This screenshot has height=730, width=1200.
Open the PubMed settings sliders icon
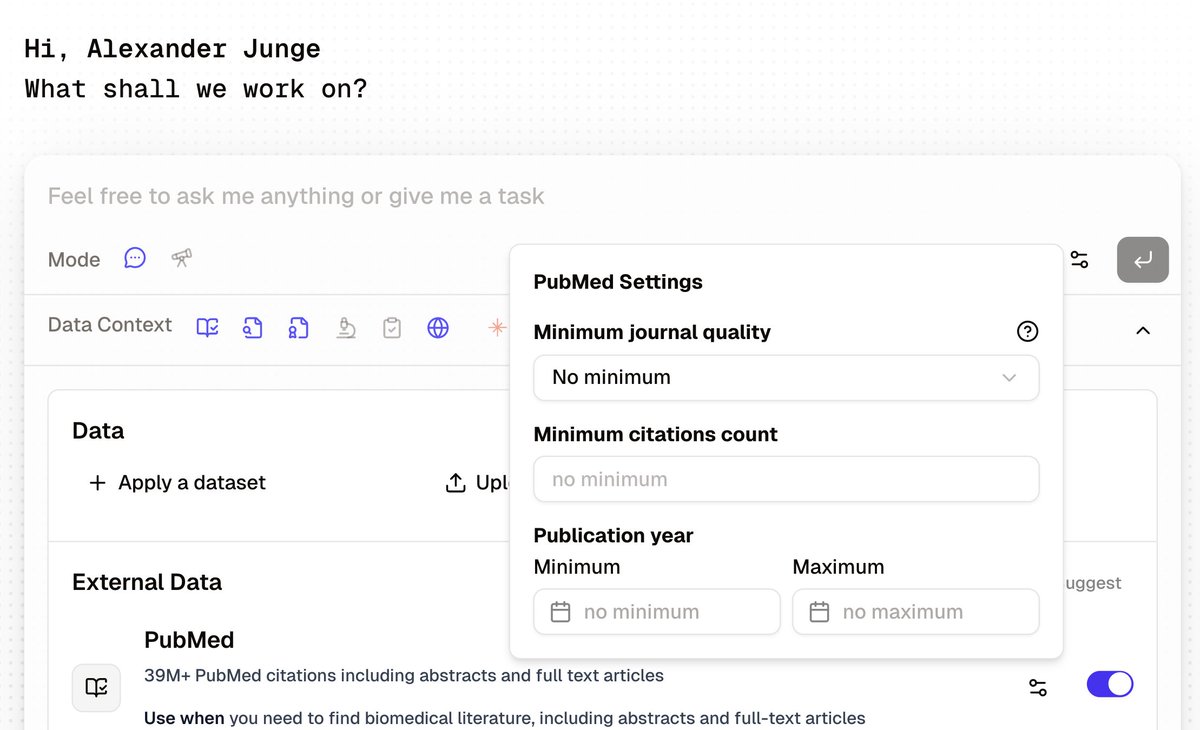1038,687
